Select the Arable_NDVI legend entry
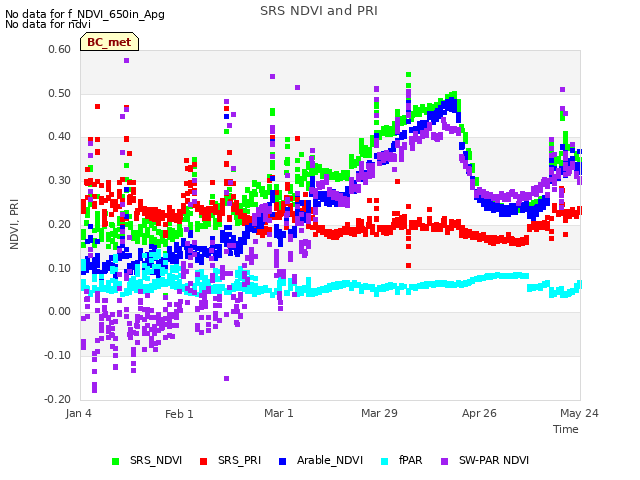The height and width of the screenshot is (480, 640). 321,461
